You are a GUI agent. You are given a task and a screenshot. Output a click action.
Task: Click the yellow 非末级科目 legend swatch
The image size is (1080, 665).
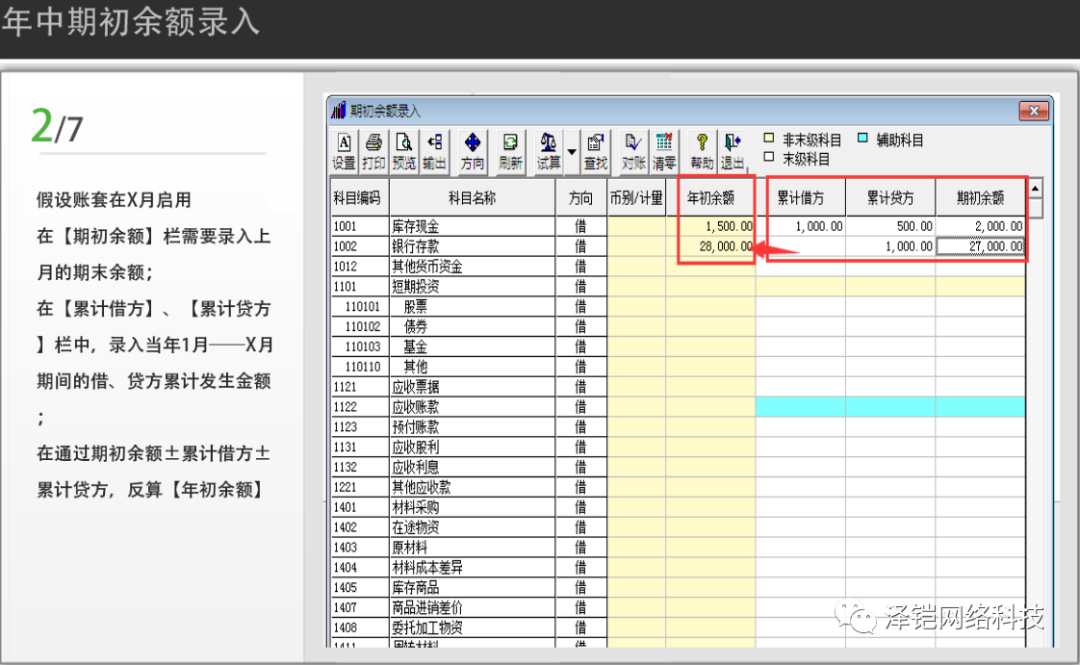pos(769,140)
